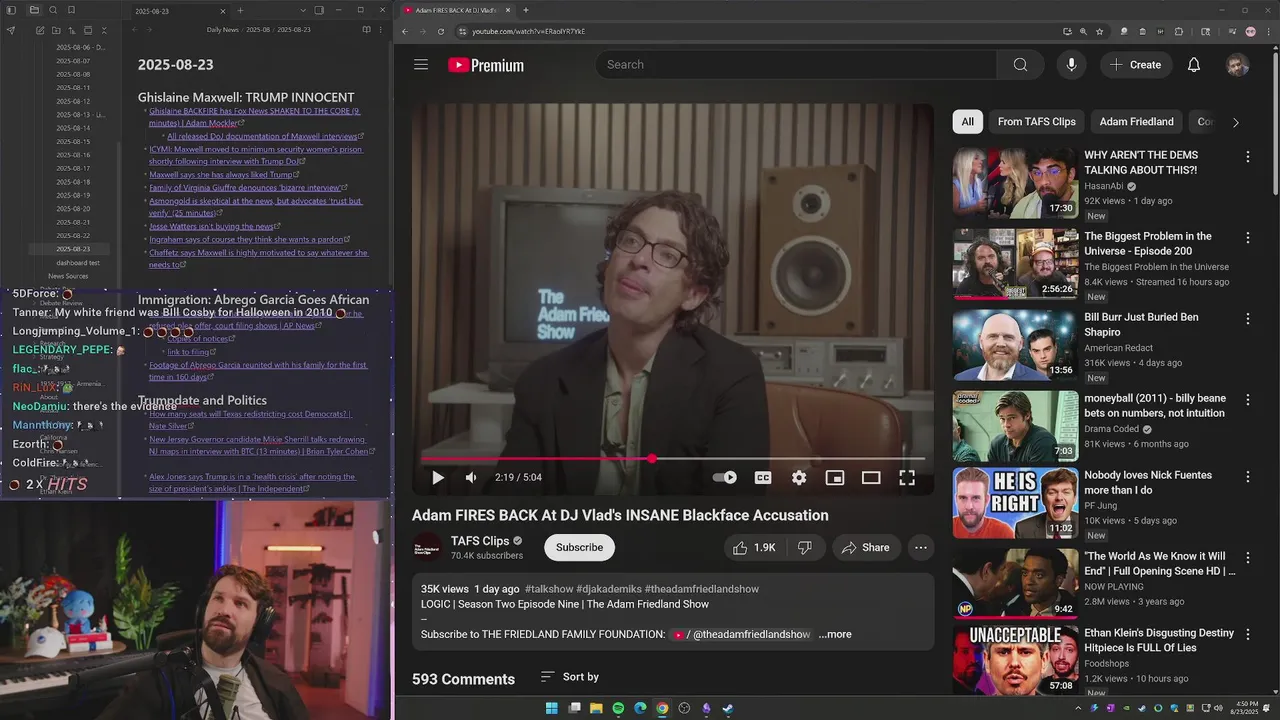Open options for Nobody loves Nick Fuentes video
Screen dimensions: 1280x720
tap(1247, 477)
